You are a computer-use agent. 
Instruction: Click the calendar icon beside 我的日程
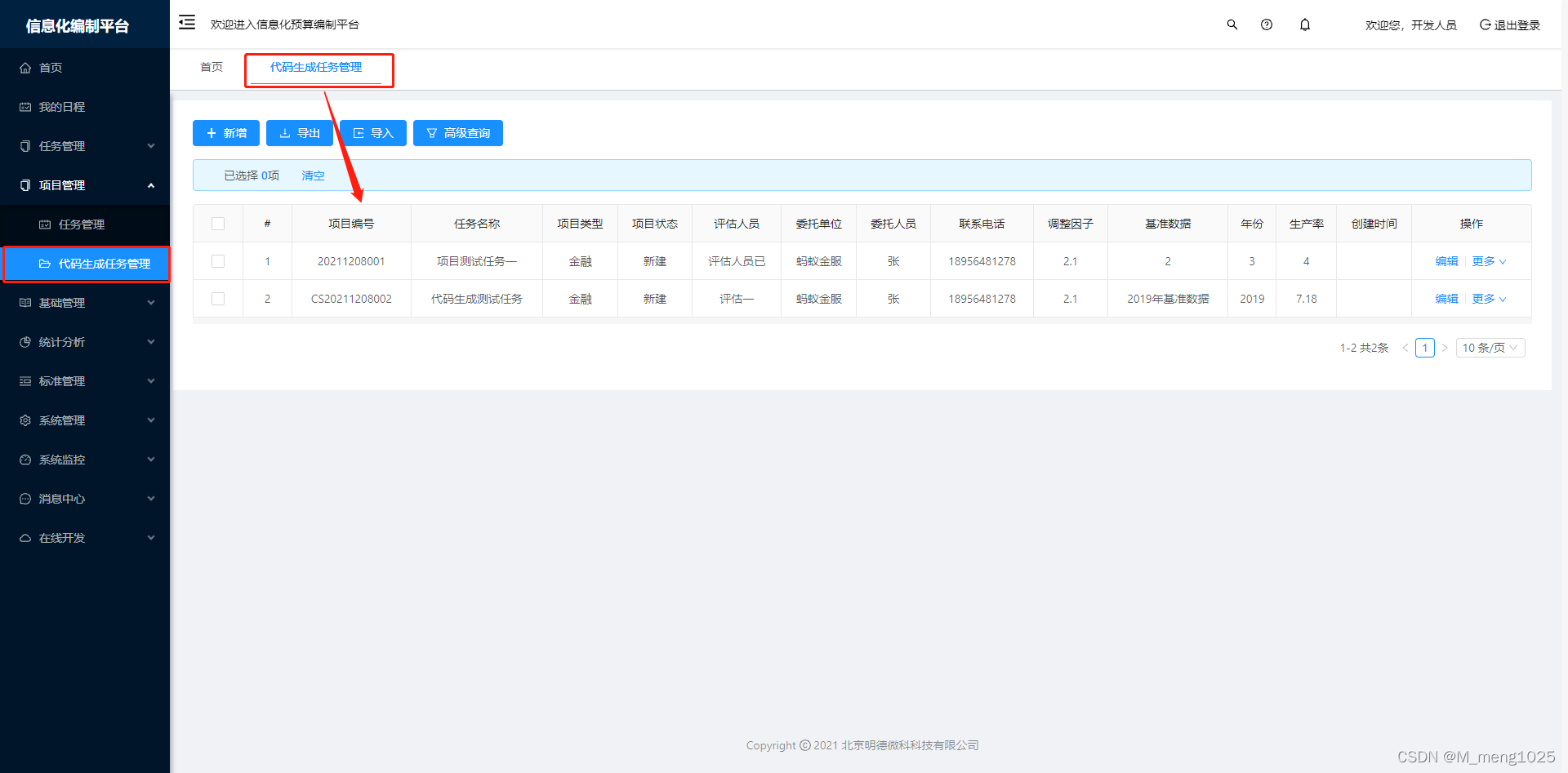25,107
